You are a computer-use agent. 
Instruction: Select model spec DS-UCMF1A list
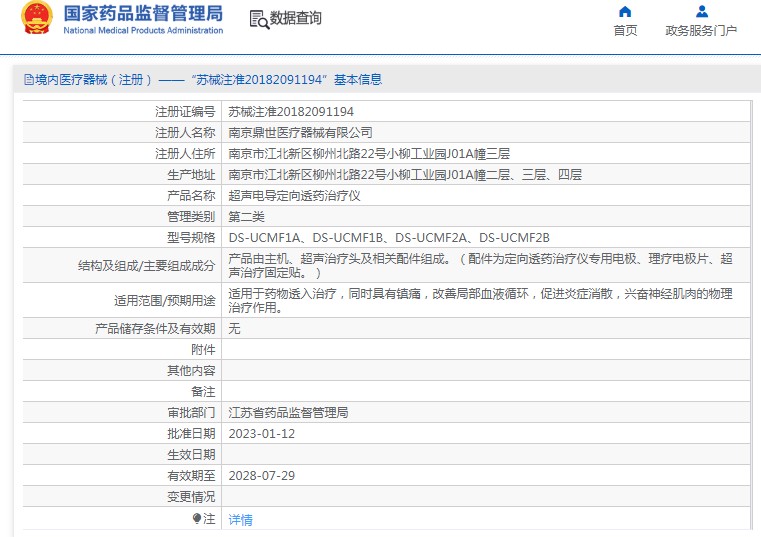389,237
